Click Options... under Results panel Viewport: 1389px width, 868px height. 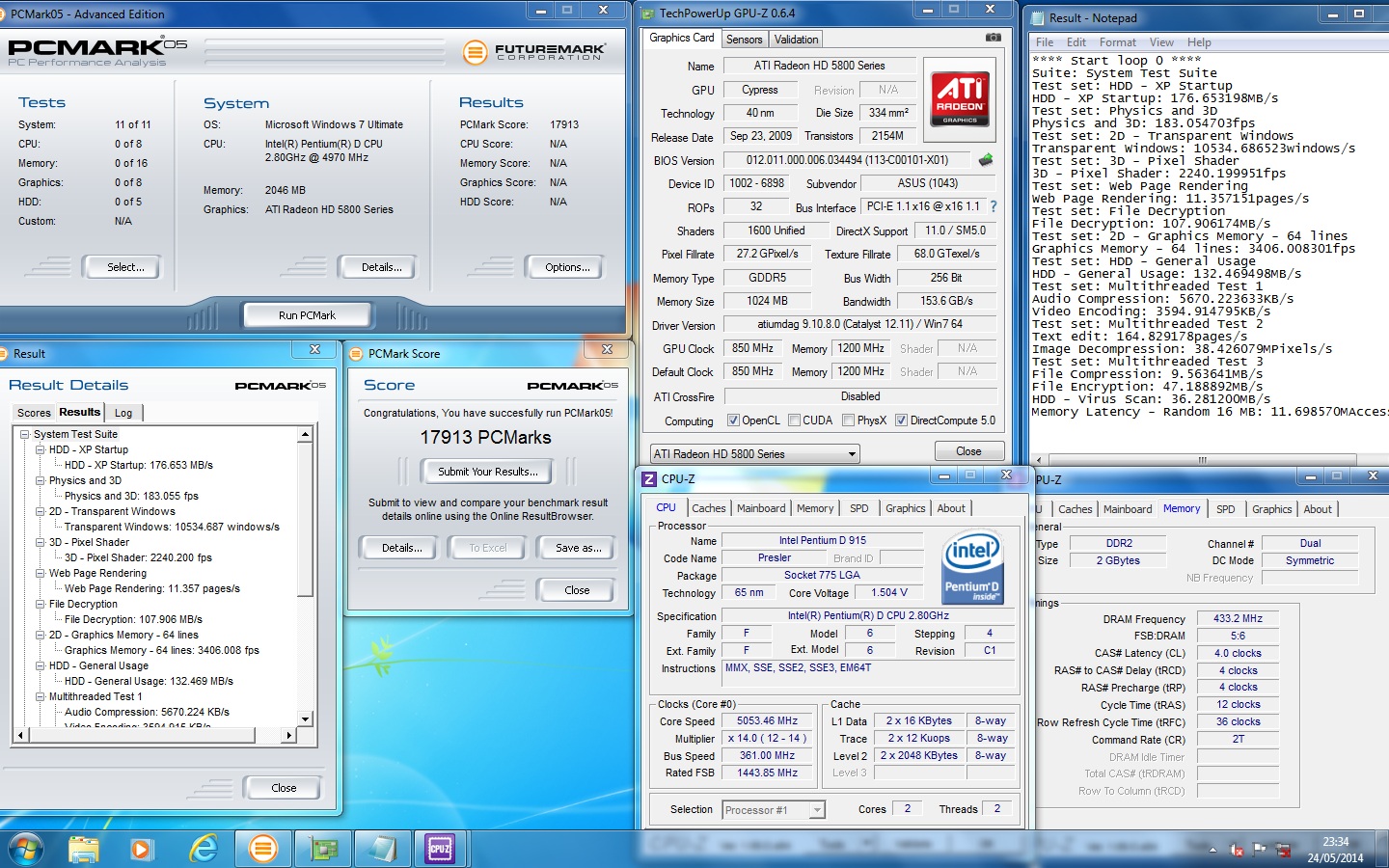566,267
